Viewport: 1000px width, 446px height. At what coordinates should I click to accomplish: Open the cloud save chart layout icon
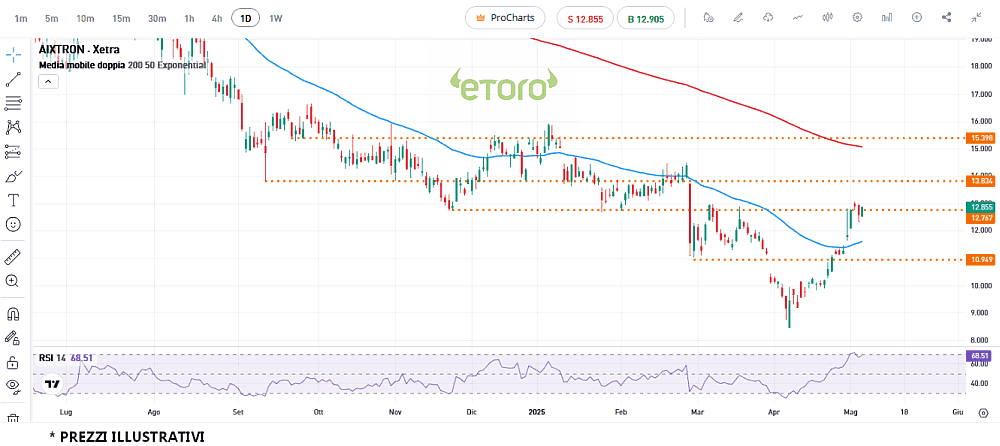tap(768, 17)
